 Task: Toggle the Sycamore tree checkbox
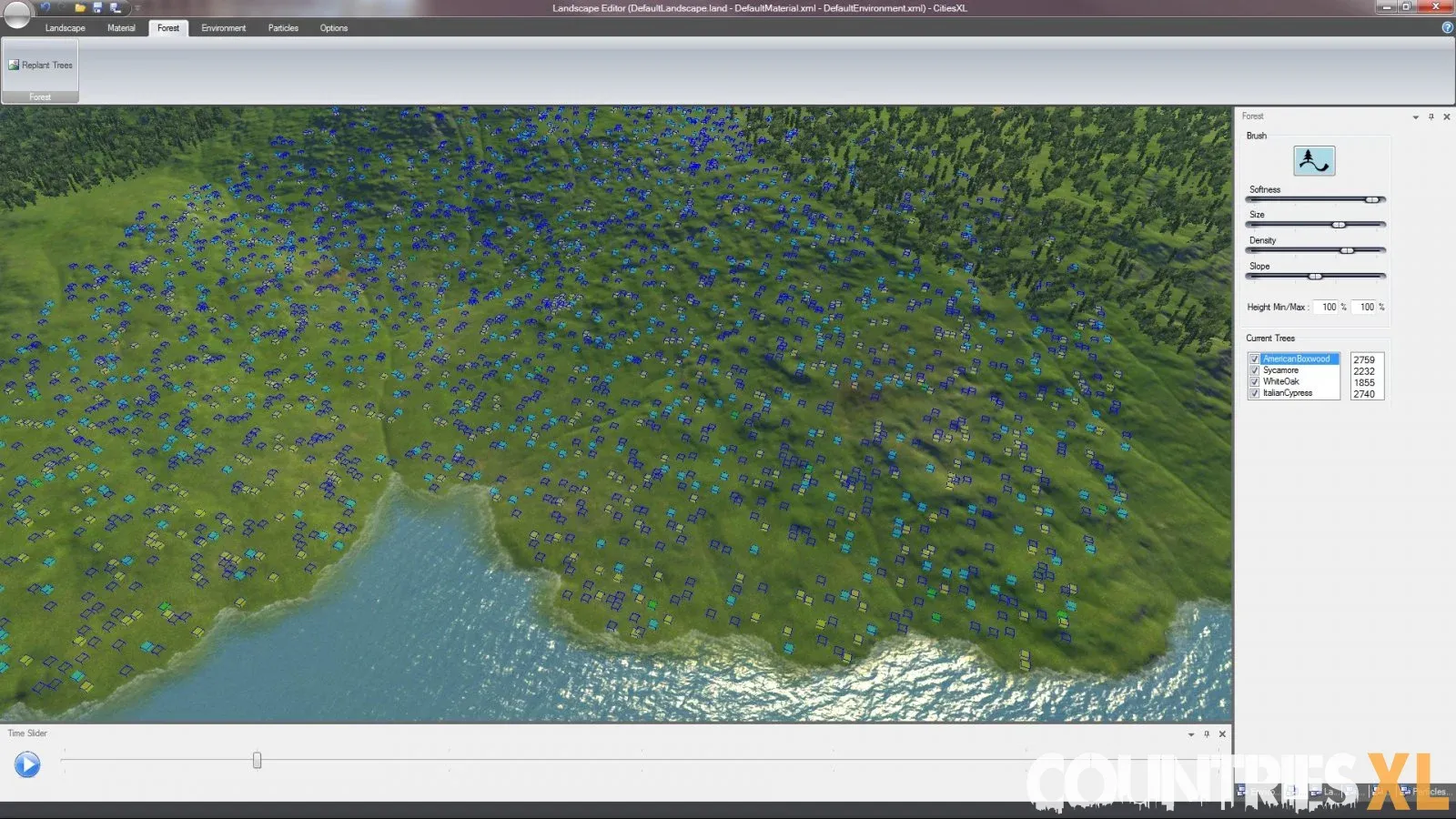[1255, 370]
